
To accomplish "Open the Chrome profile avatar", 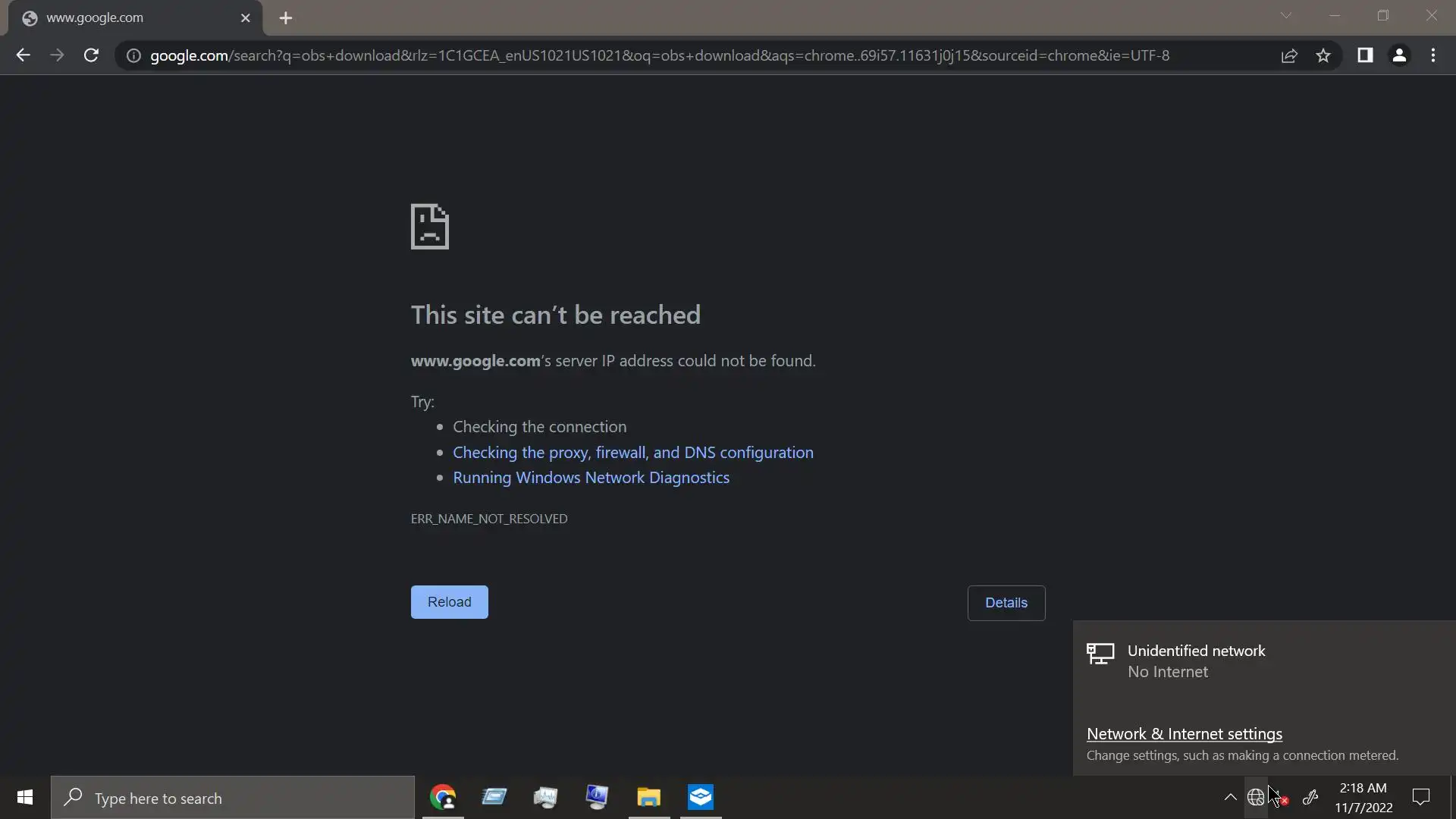I will [x=1399, y=55].
